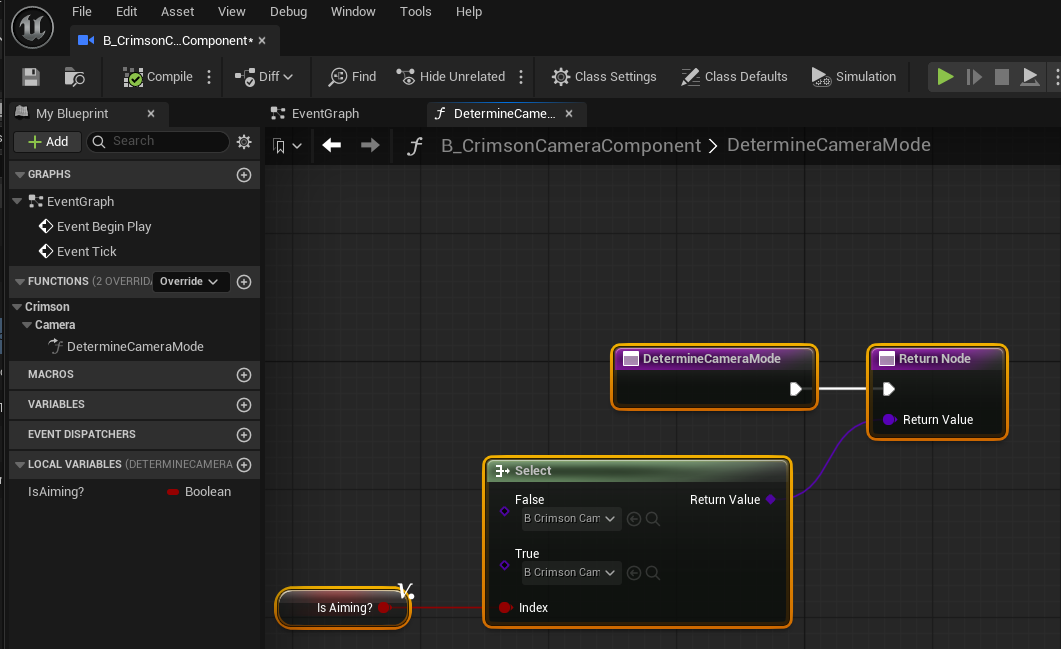Add a new event dispatcher
This screenshot has width=1061, height=649.
[x=244, y=434]
